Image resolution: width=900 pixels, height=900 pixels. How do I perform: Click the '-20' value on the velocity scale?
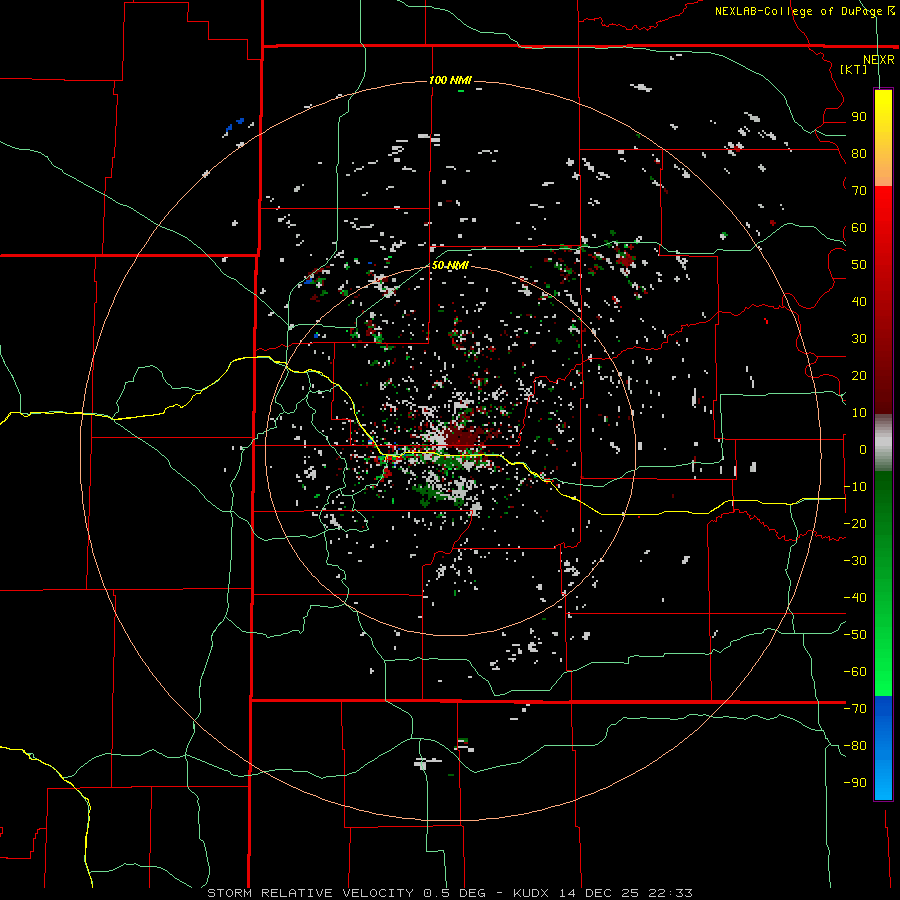tap(855, 523)
